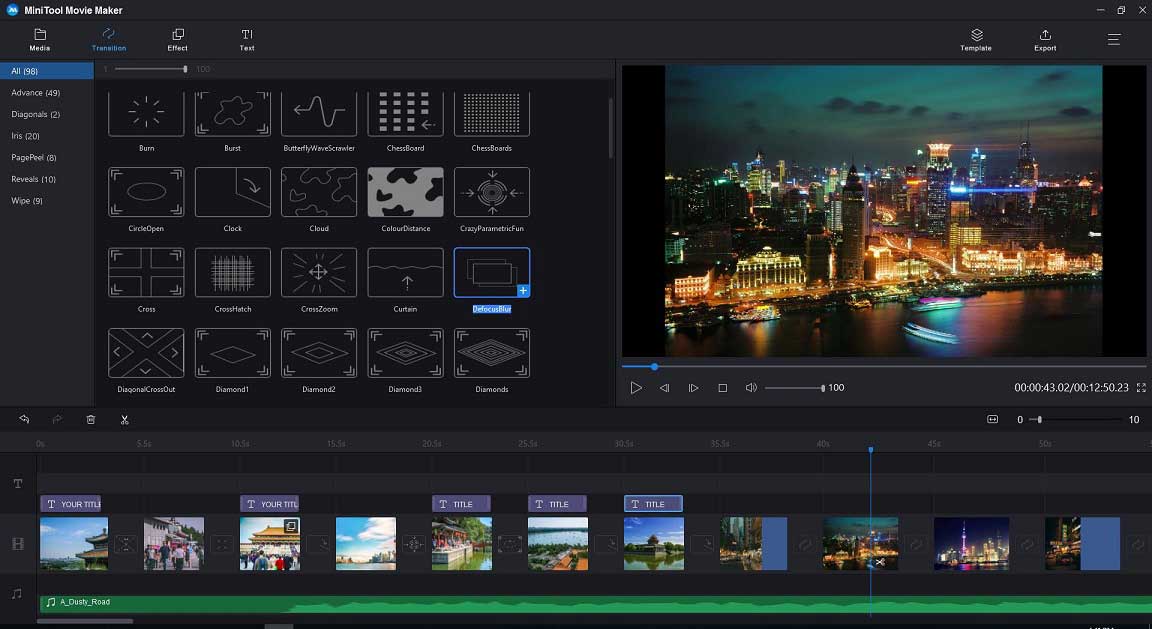
Task: Select the DefocusBlur transition thumbnail
Action: (x=491, y=271)
